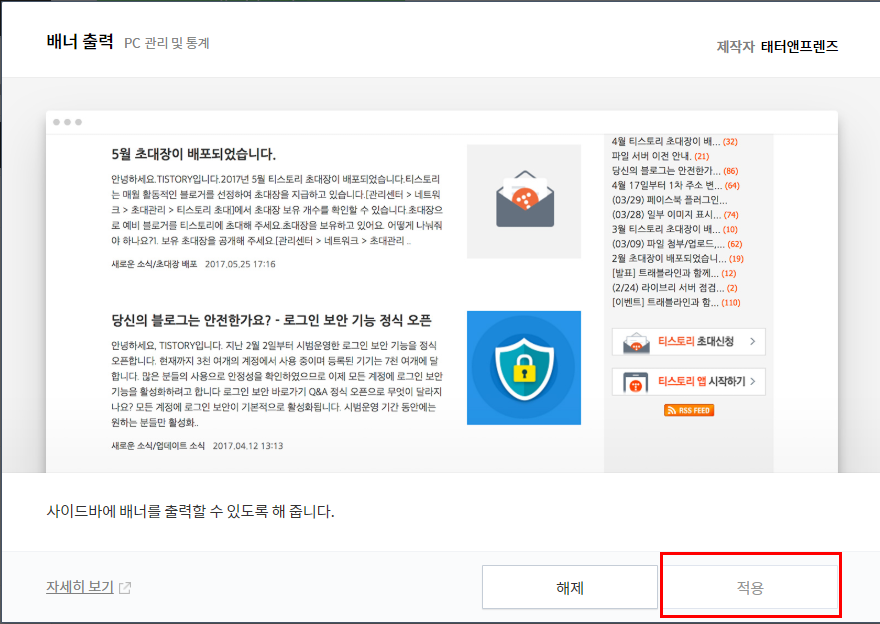Open sidebar item [이벤트] 트래블라인과 함

coord(665,302)
